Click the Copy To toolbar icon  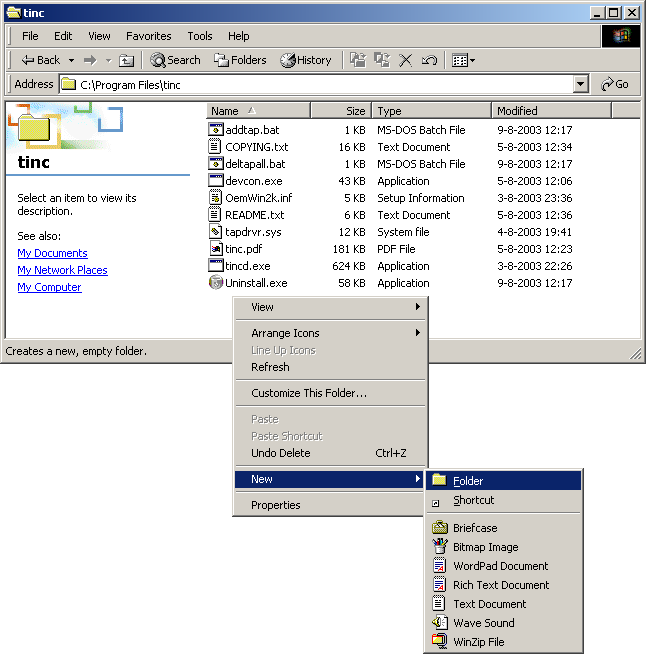[x=382, y=60]
